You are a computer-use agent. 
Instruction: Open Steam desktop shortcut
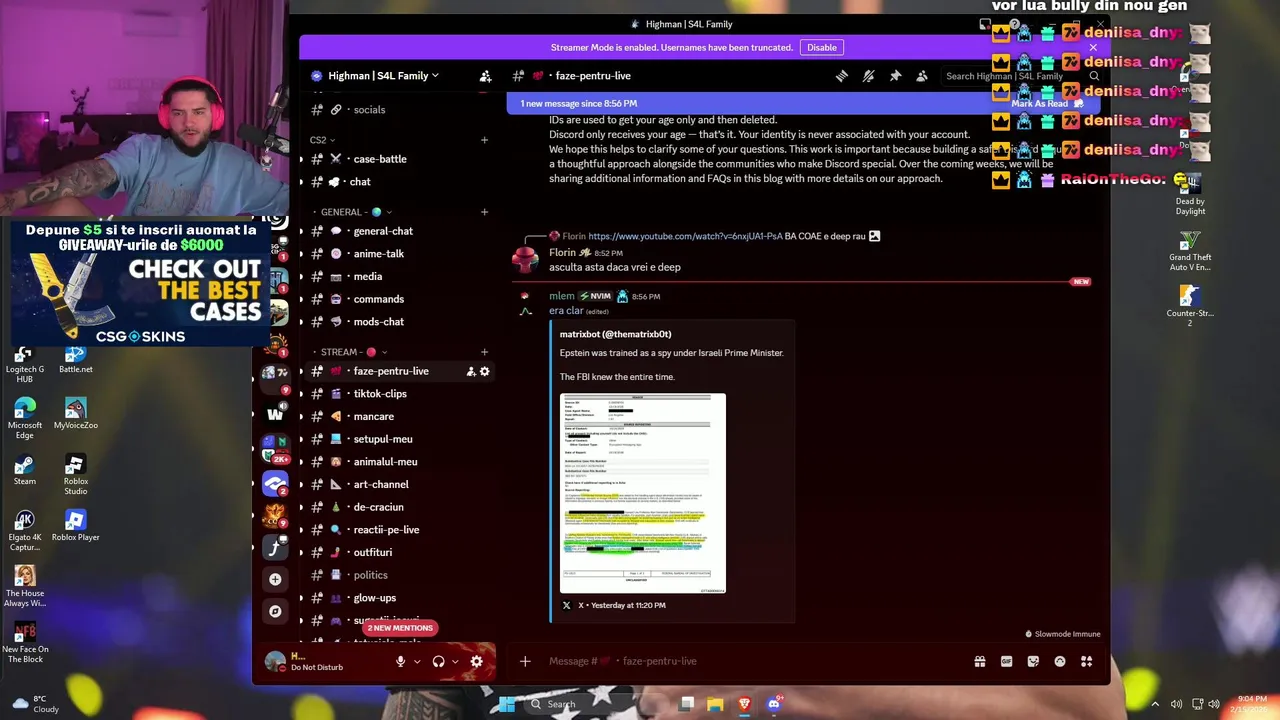pyautogui.click(x=25, y=470)
